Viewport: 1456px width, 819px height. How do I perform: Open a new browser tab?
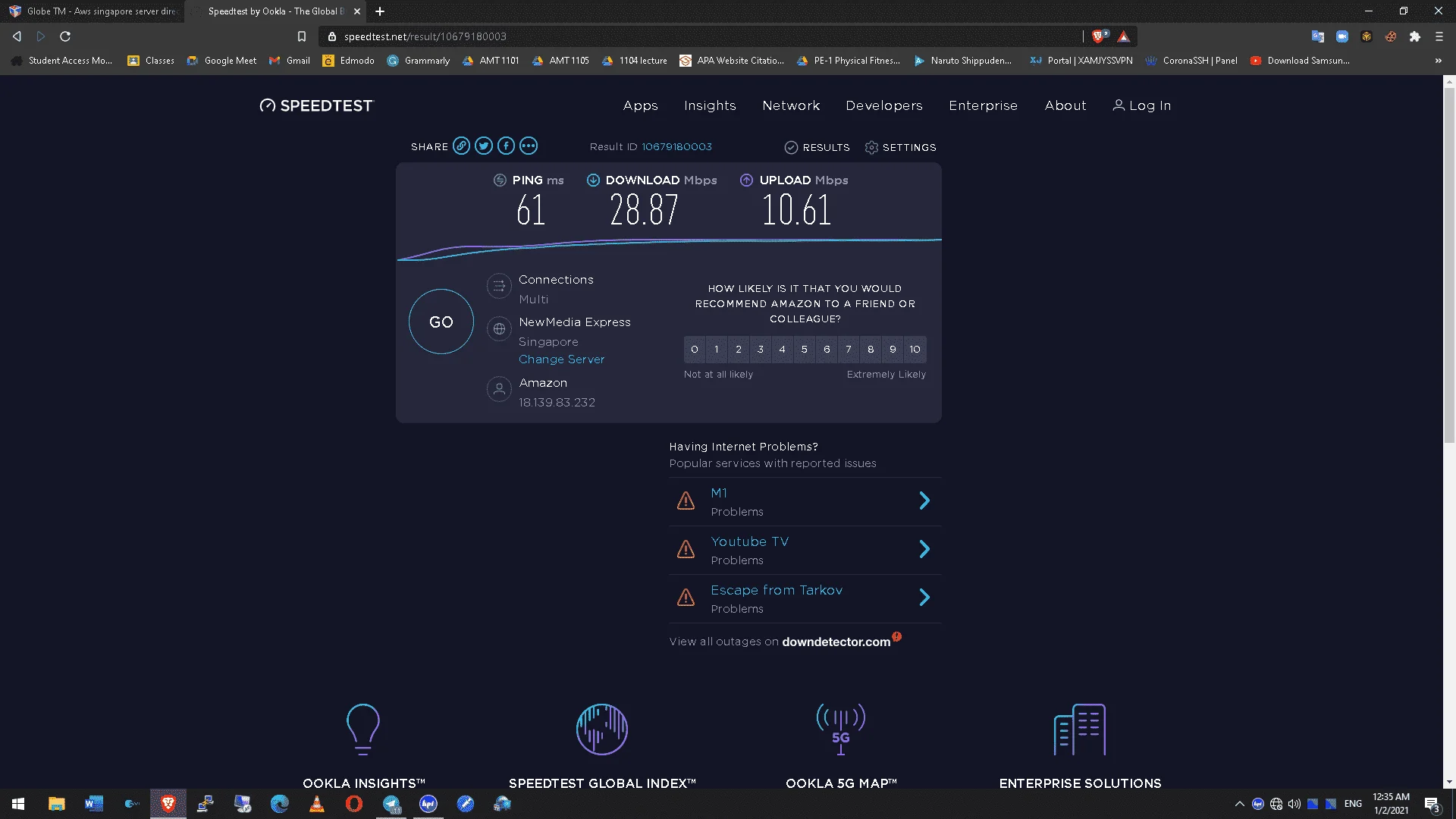point(380,11)
